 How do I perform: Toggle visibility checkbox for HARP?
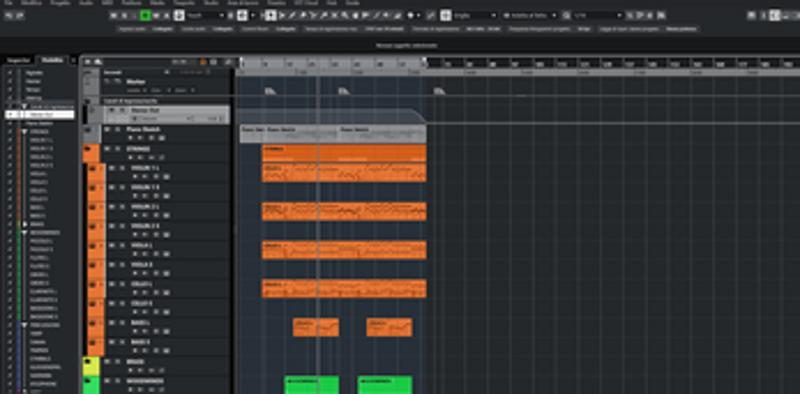(x=9, y=333)
